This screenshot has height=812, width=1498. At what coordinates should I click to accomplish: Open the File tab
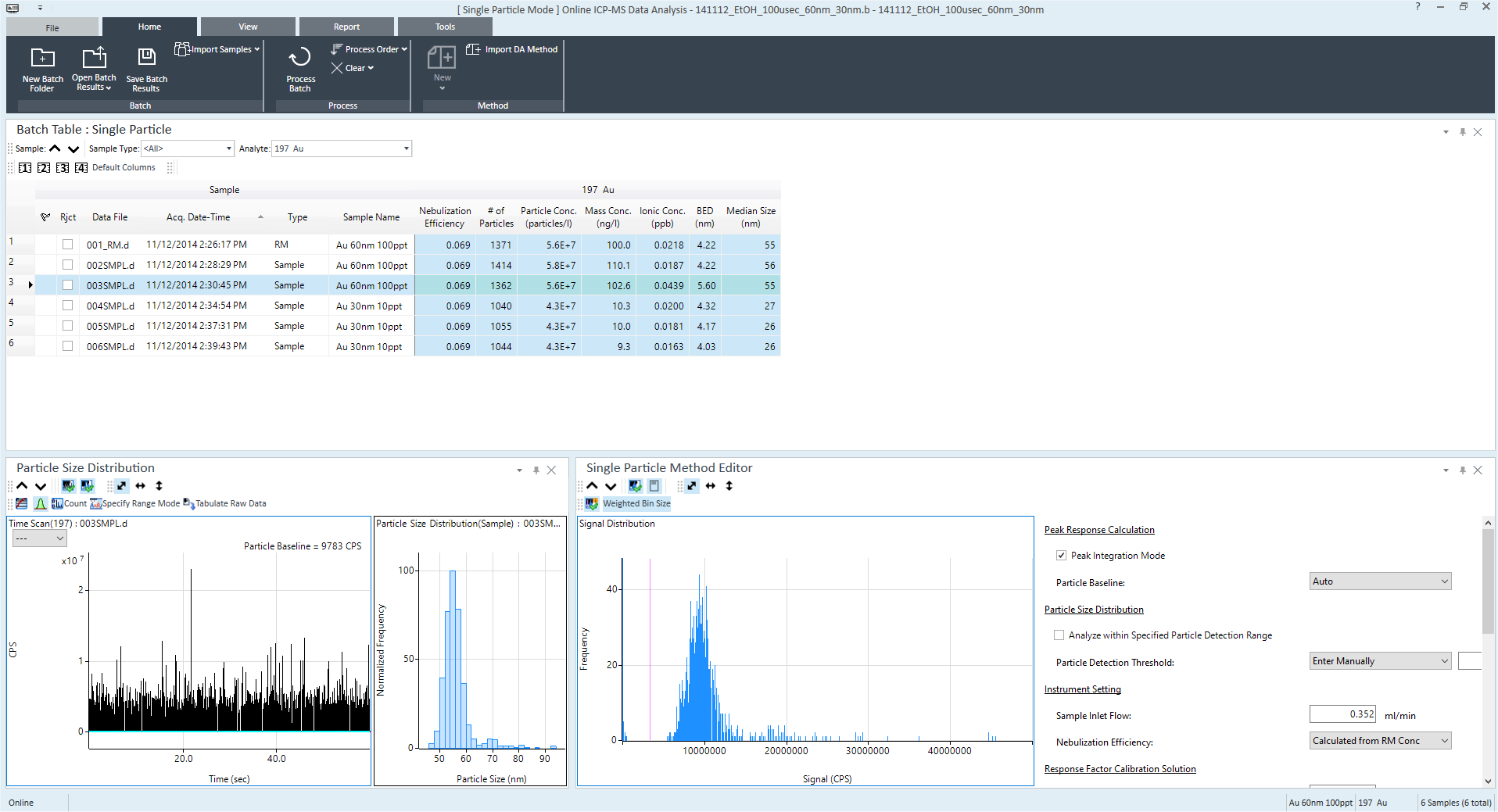click(x=52, y=27)
